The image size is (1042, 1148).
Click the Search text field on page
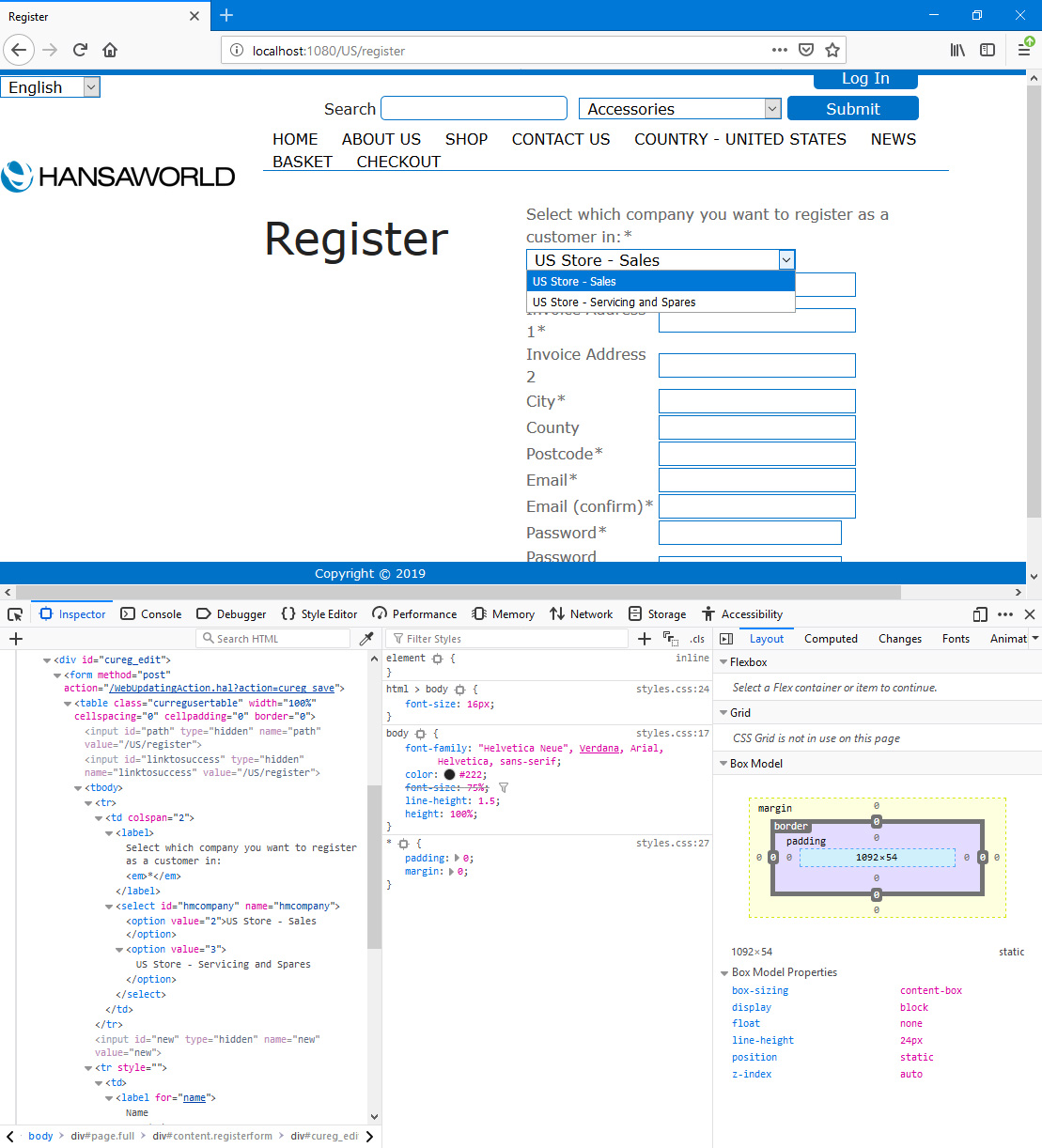(x=474, y=108)
